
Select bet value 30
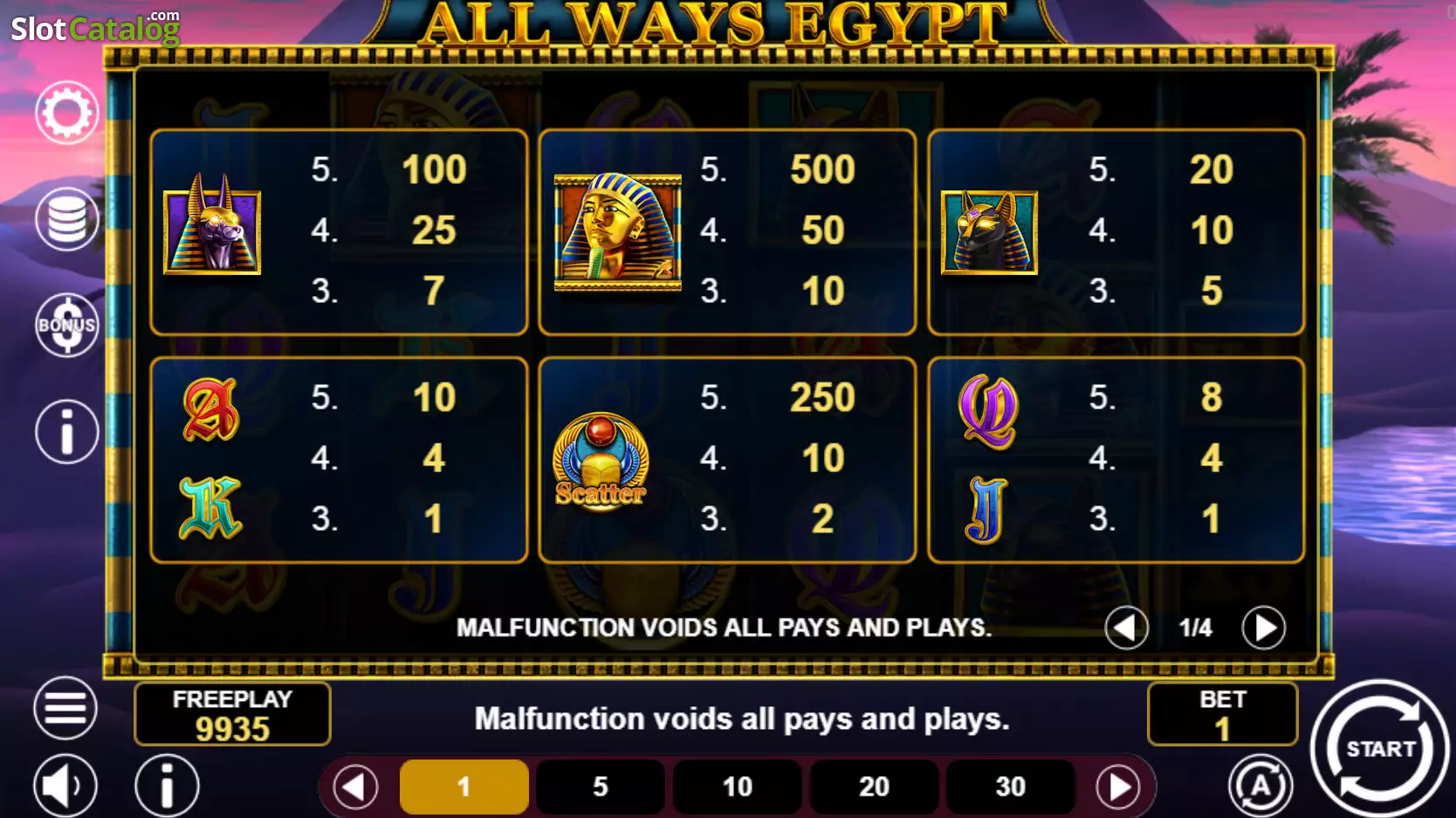(x=1011, y=787)
